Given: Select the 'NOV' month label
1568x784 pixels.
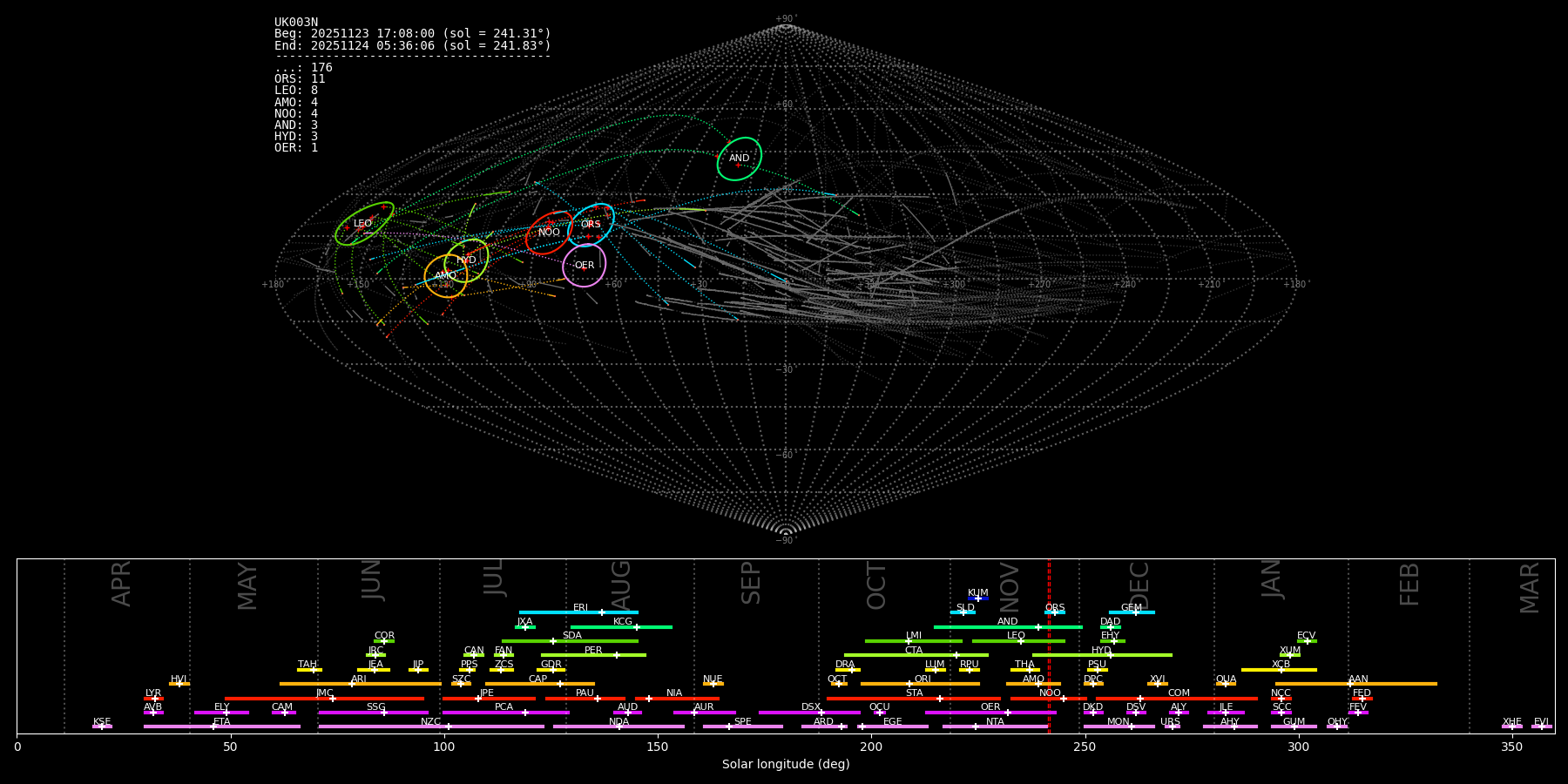Looking at the screenshot, I should (1010, 586).
